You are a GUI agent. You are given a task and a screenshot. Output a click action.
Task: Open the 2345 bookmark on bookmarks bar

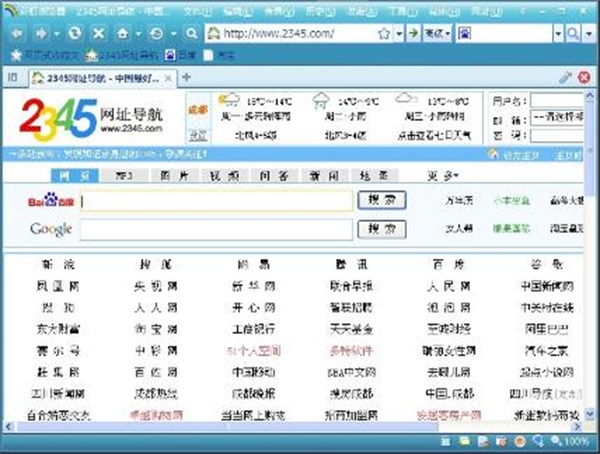(x=121, y=56)
